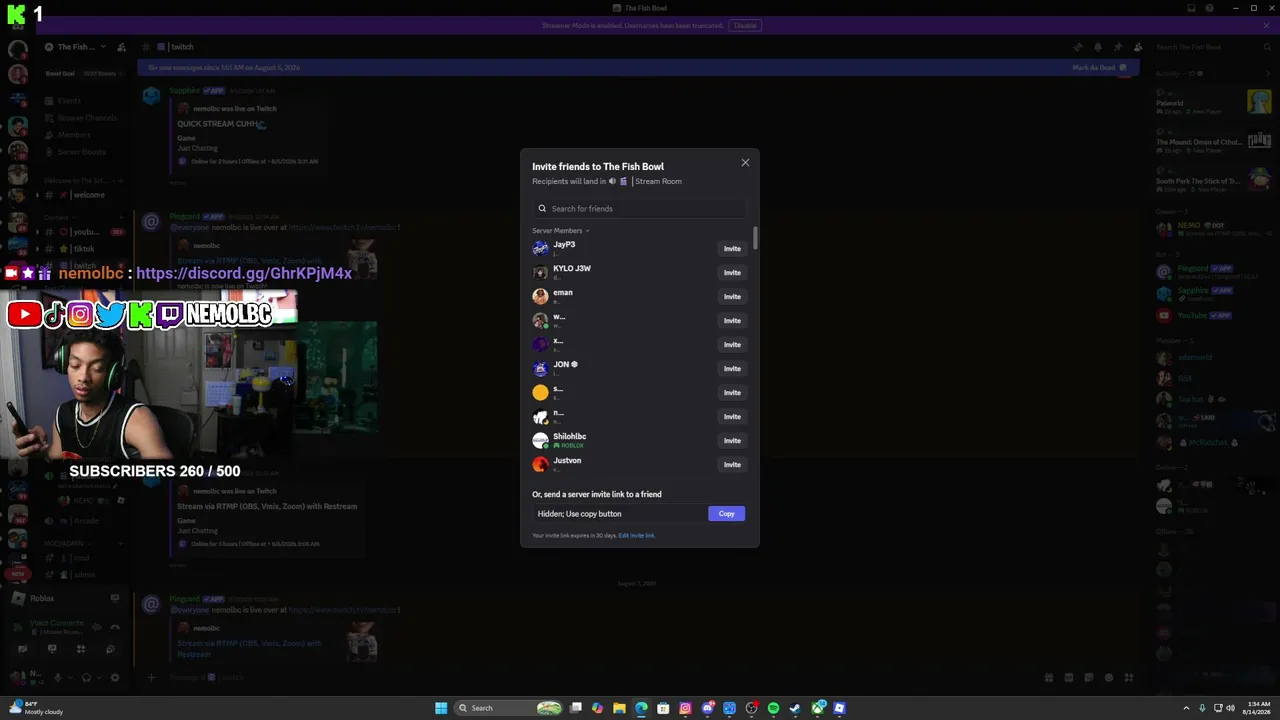Click the hidden invite link field

click(x=620, y=514)
